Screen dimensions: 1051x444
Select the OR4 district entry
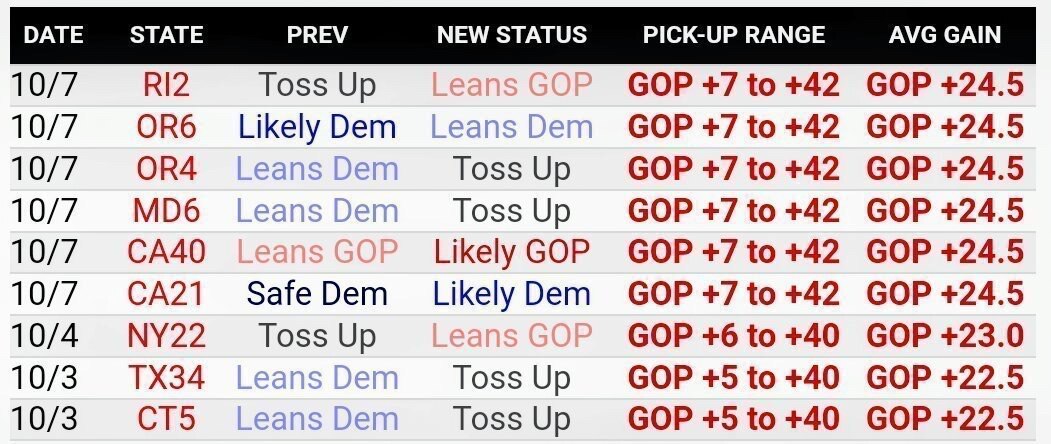tap(166, 168)
